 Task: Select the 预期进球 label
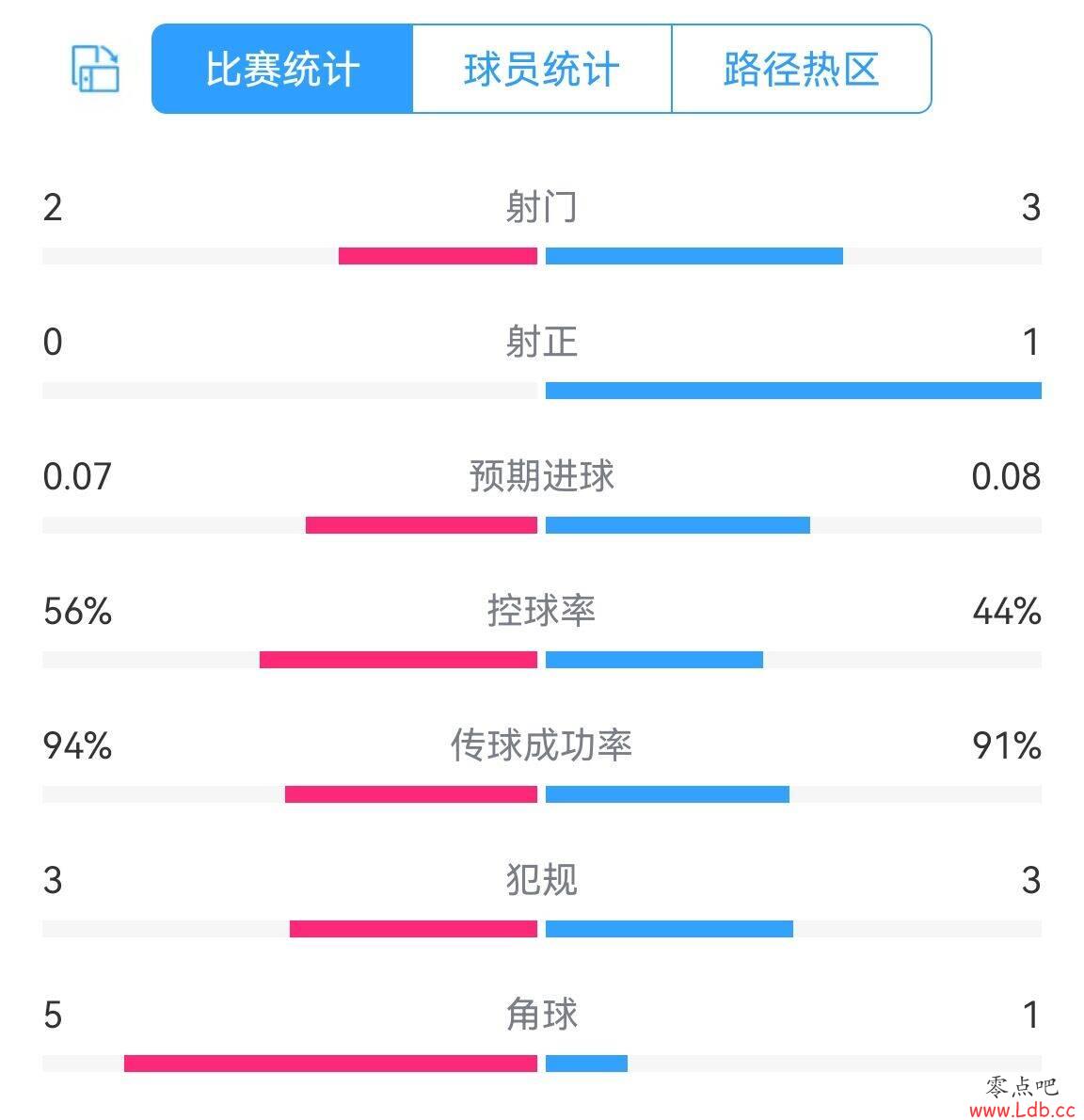[541, 475]
